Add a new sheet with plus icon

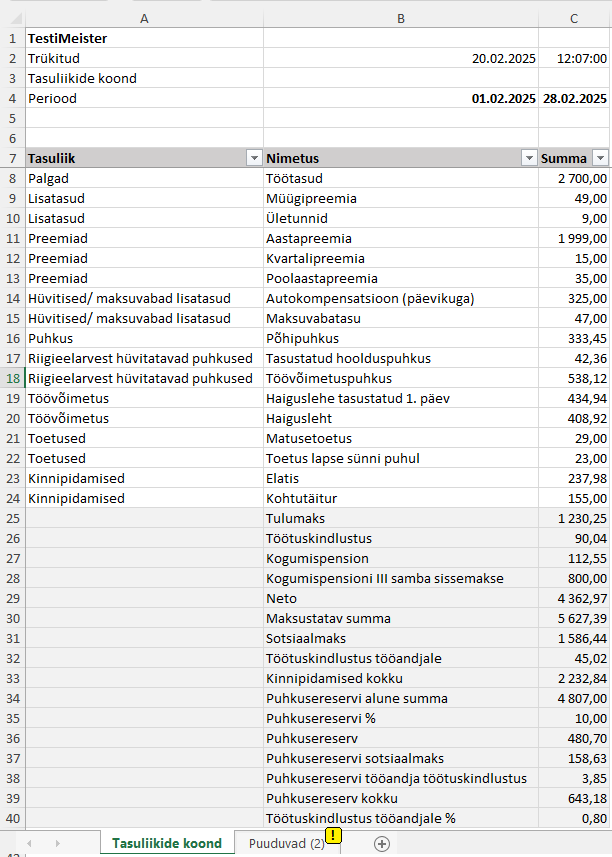coord(381,843)
